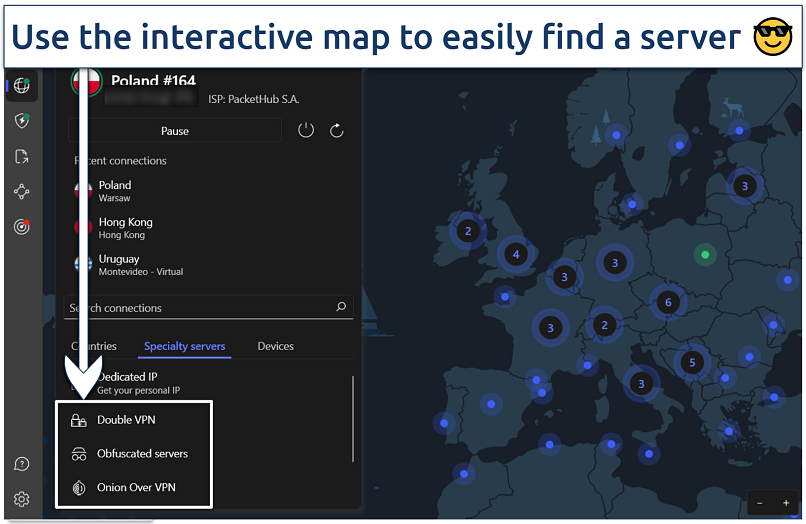Image resolution: width=806 pixels, height=524 pixels.
Task: Select the map cluster marked 5
Action: (x=692, y=363)
